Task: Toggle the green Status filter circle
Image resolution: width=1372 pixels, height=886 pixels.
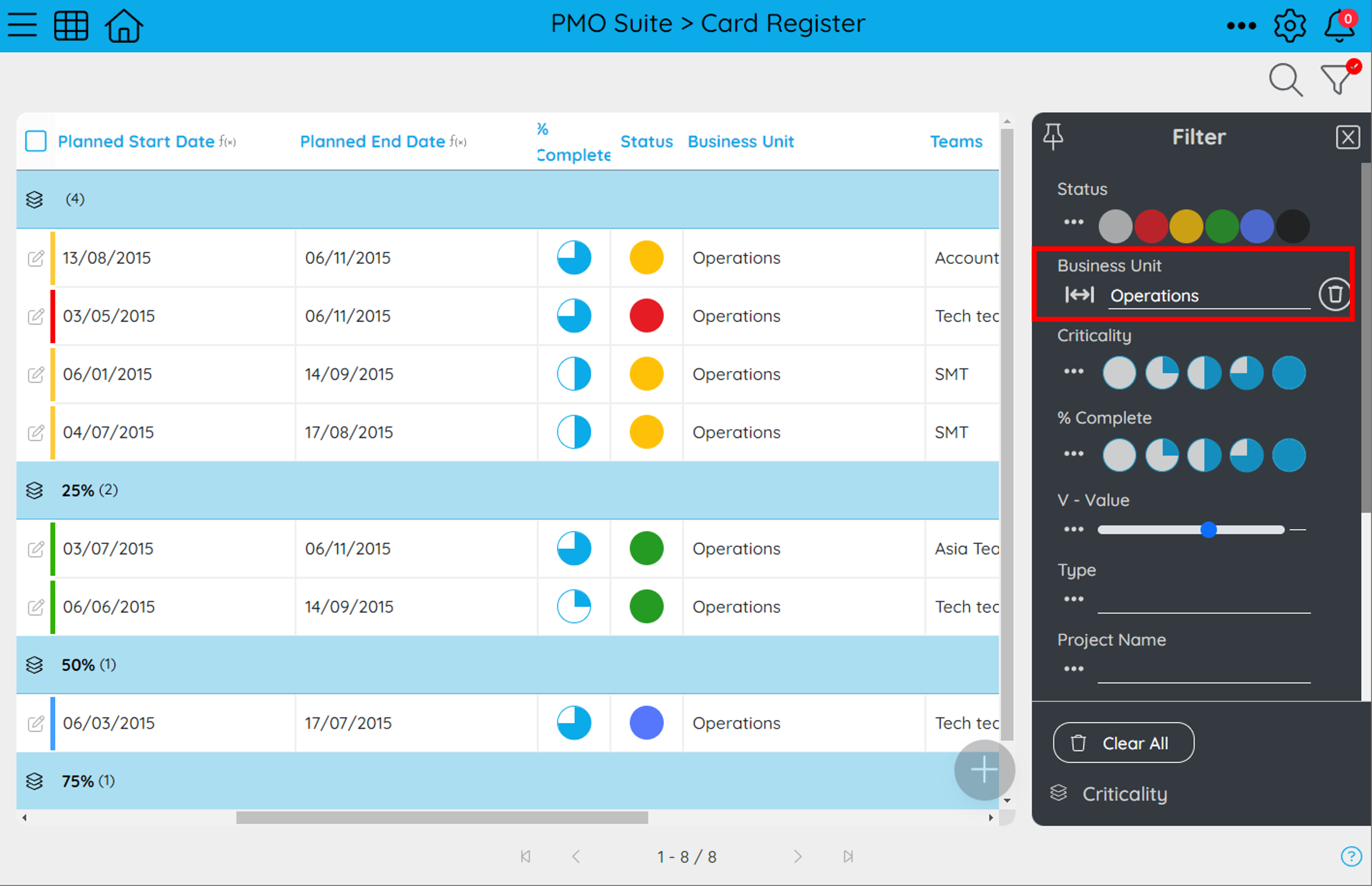Action: [x=1222, y=226]
